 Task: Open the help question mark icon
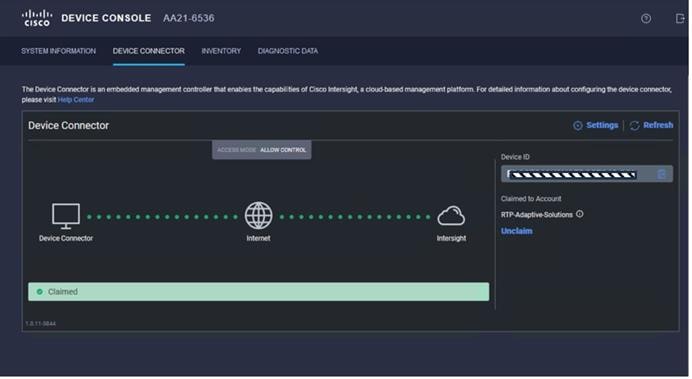[x=646, y=19]
